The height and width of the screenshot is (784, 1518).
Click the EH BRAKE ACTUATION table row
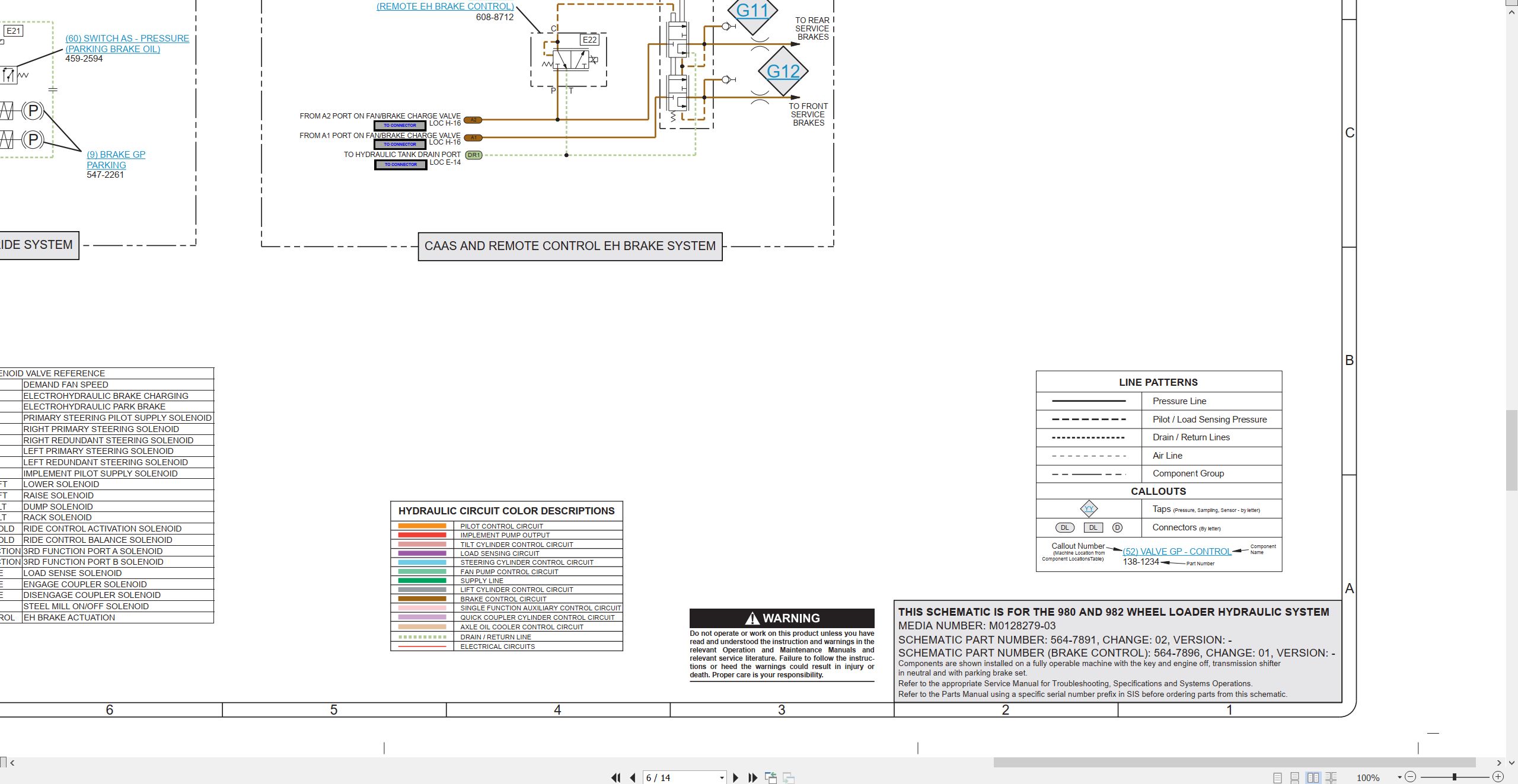pyautogui.click(x=107, y=617)
